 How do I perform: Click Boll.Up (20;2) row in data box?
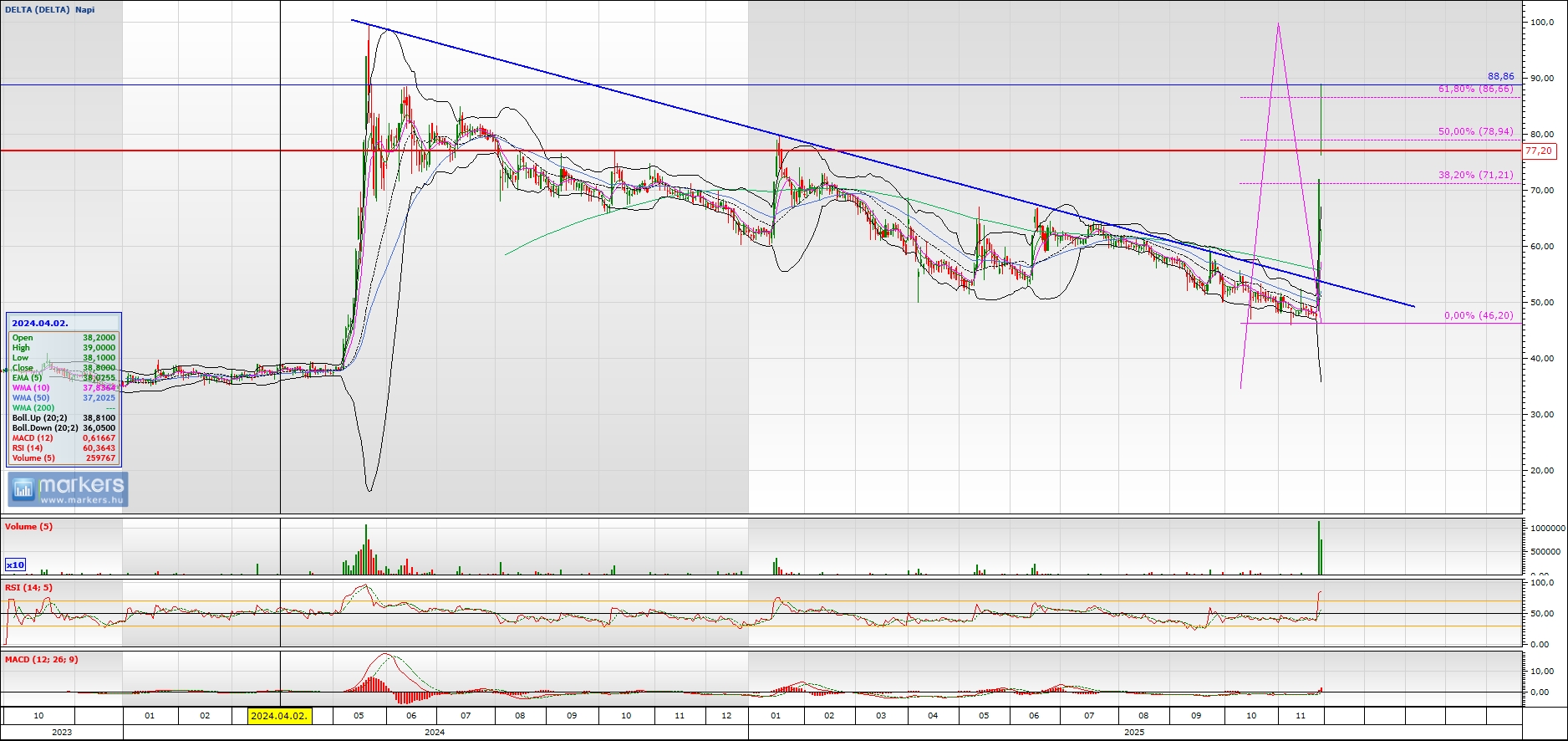(x=39, y=418)
